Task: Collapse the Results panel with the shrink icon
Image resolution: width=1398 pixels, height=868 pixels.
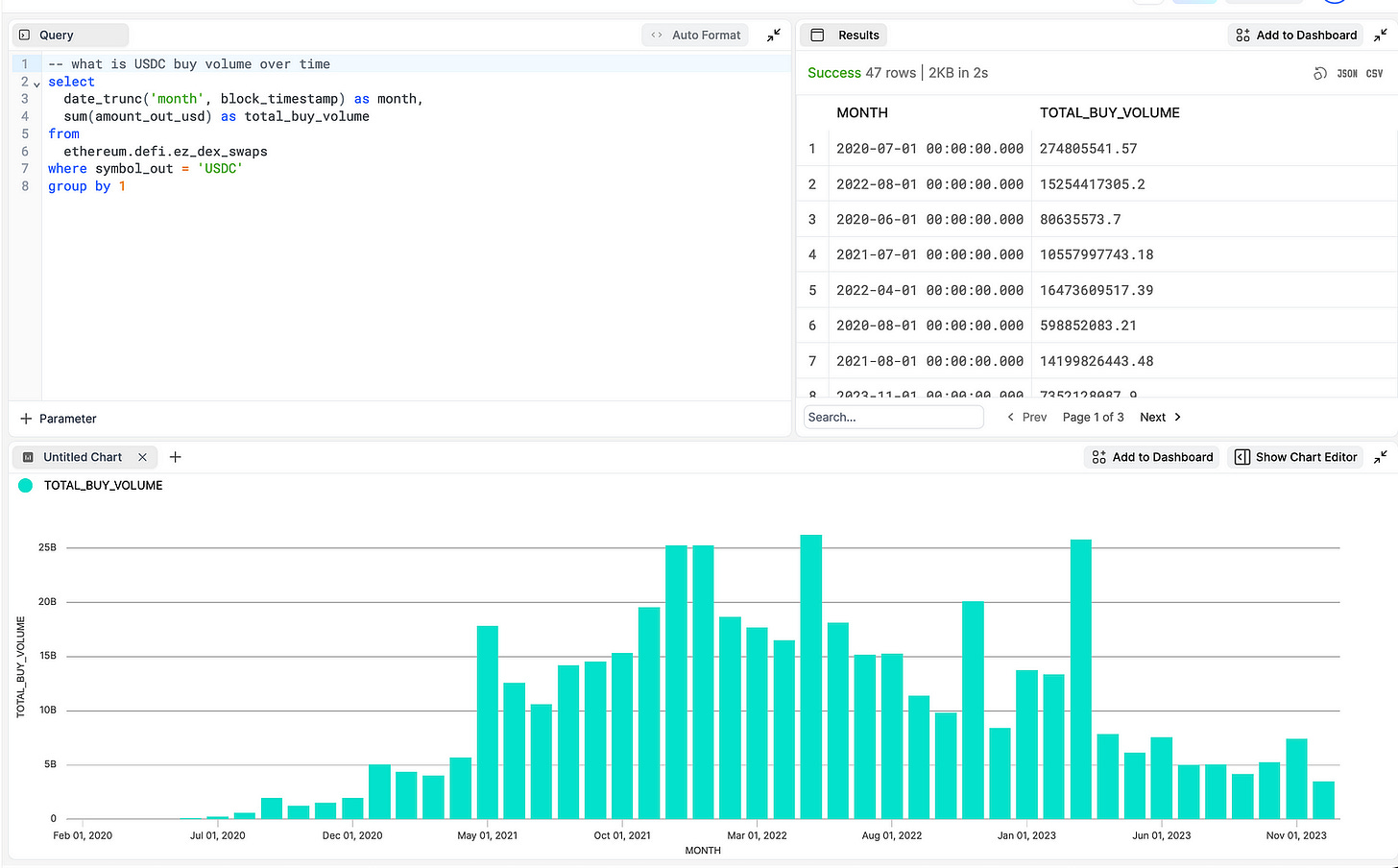Action: point(1381,36)
